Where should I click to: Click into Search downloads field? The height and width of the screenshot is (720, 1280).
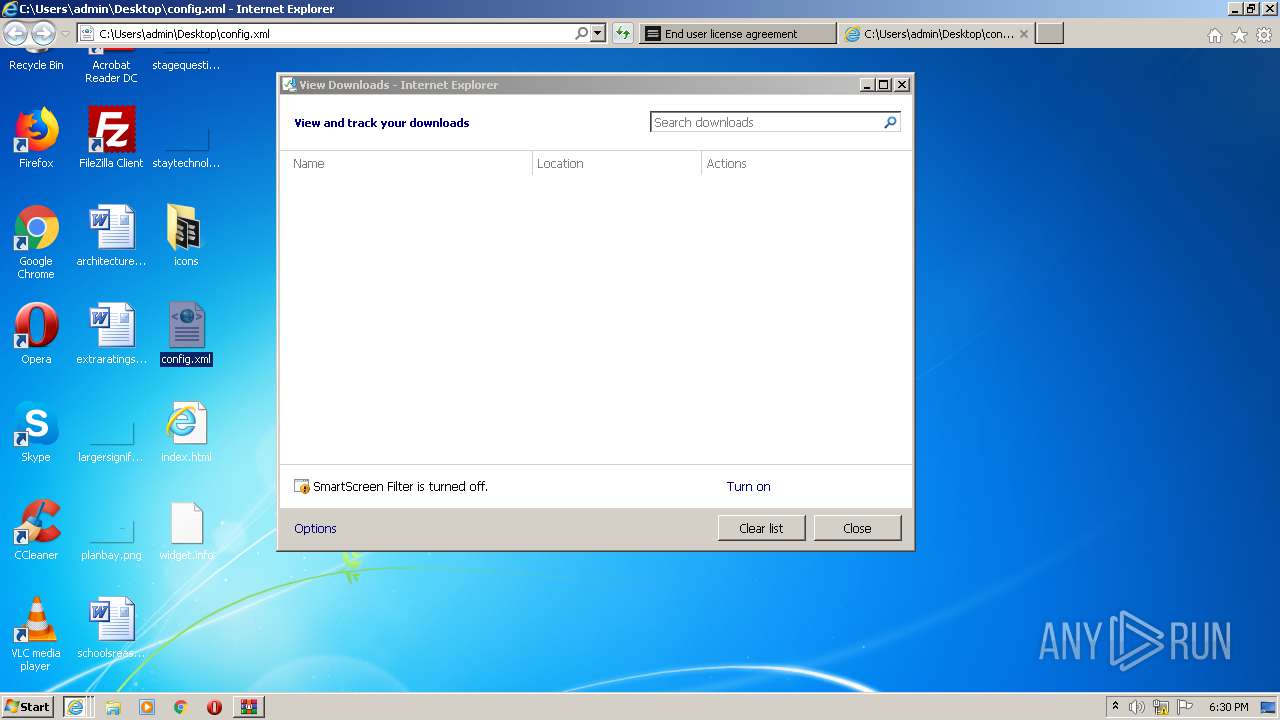pos(766,122)
